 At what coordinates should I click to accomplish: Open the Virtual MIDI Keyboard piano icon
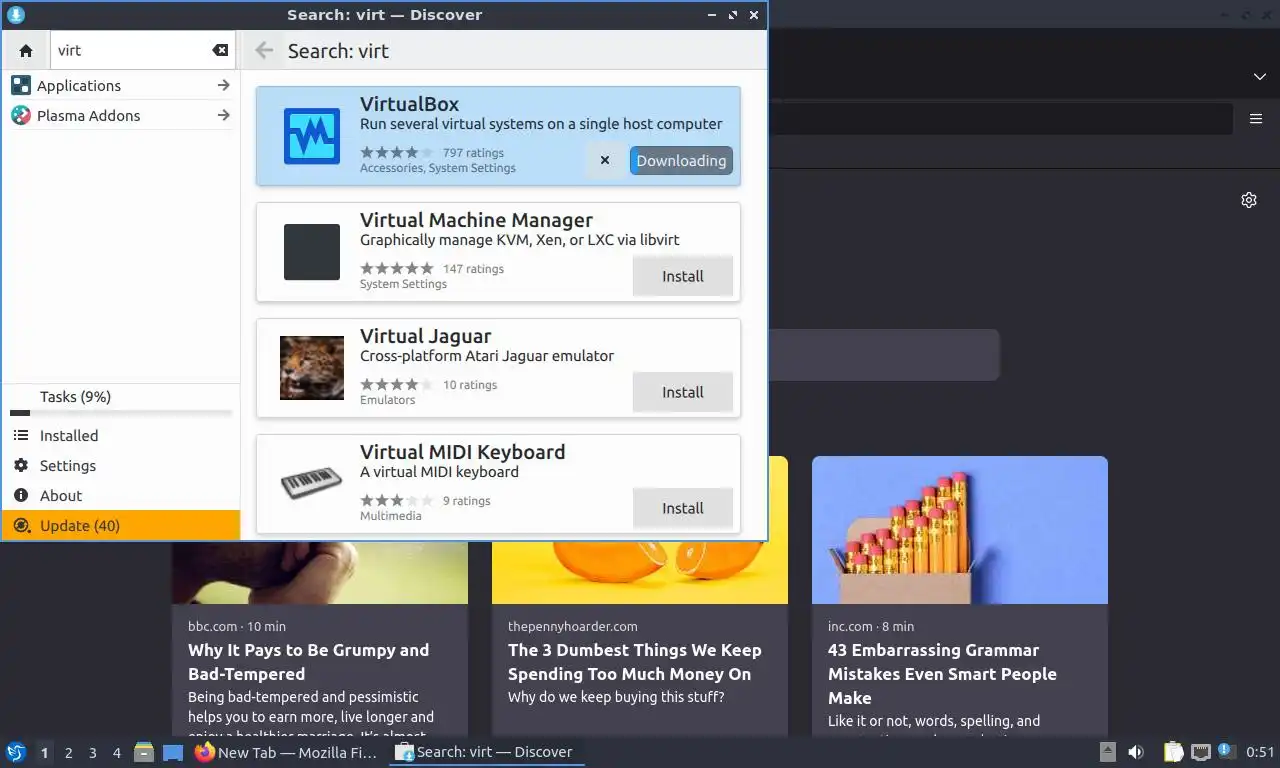point(311,484)
